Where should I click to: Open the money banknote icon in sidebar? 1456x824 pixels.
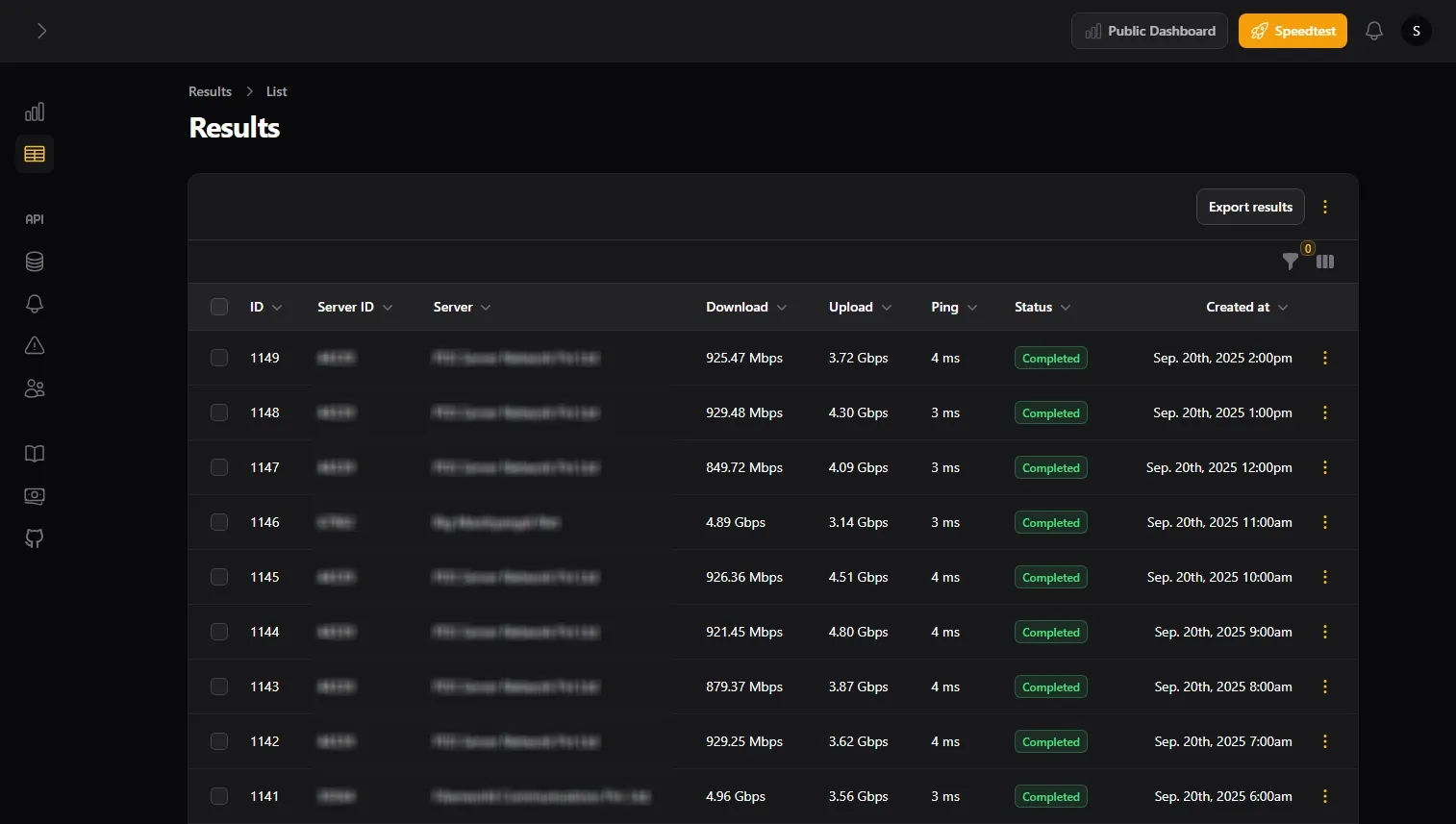tap(35, 496)
